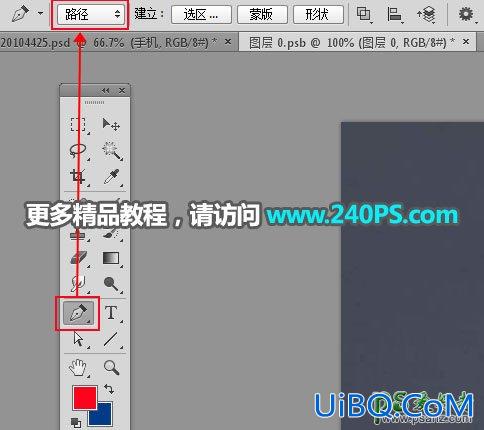484x430 pixels.
Task: Close the floating toolbox panel
Action: point(122,90)
